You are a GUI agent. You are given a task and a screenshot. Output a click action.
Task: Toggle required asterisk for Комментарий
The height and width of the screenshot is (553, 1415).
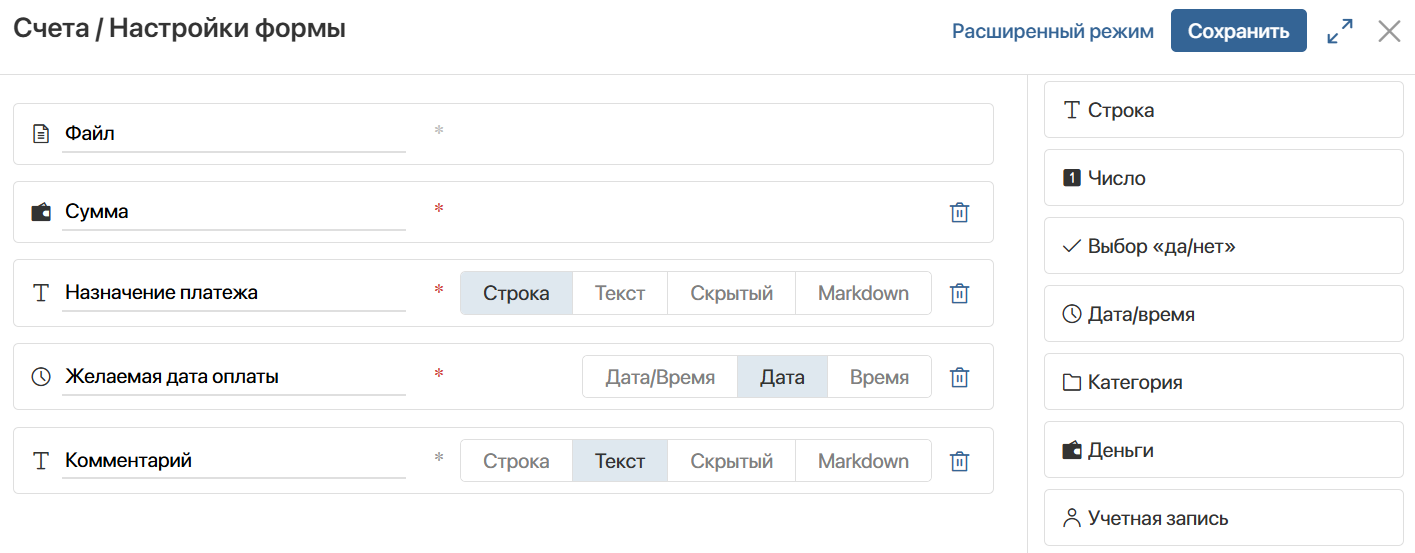pos(438,459)
